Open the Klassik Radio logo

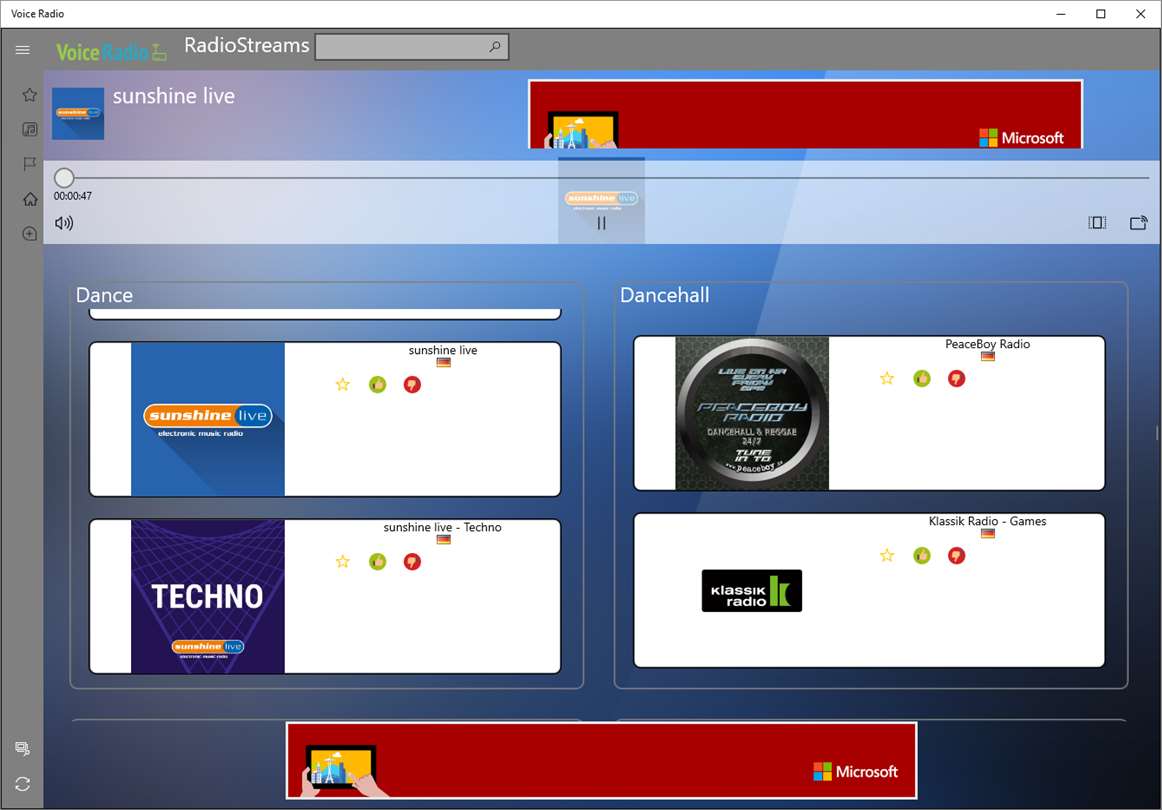751,590
